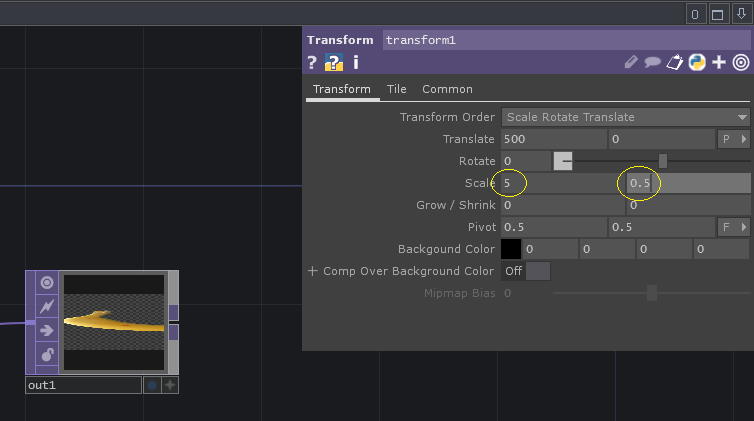
Task: Switch to the Tile tab
Action: point(397,89)
